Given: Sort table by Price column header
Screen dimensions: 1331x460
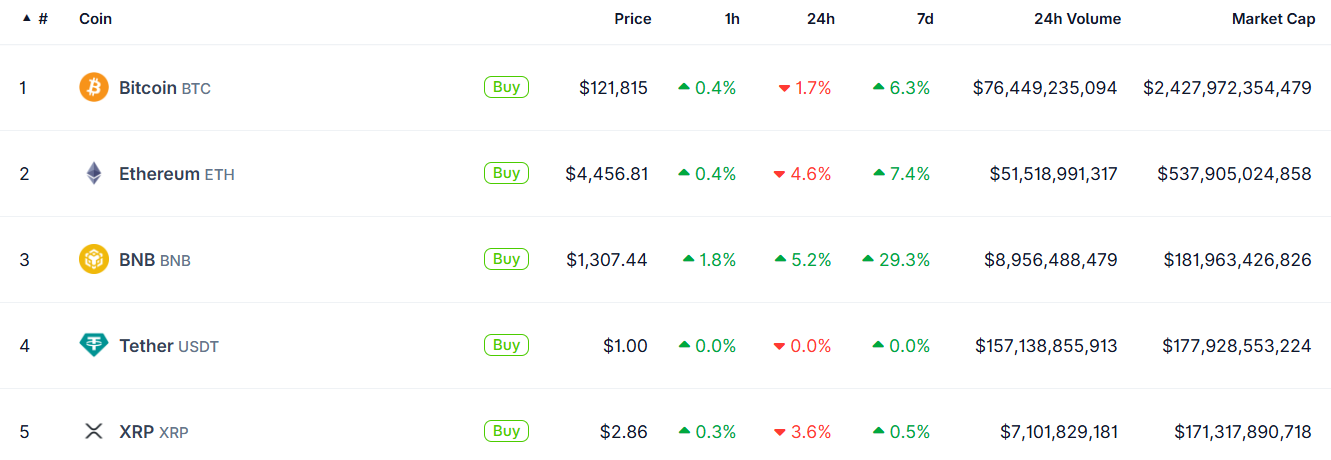Looking at the screenshot, I should click(x=632, y=19).
